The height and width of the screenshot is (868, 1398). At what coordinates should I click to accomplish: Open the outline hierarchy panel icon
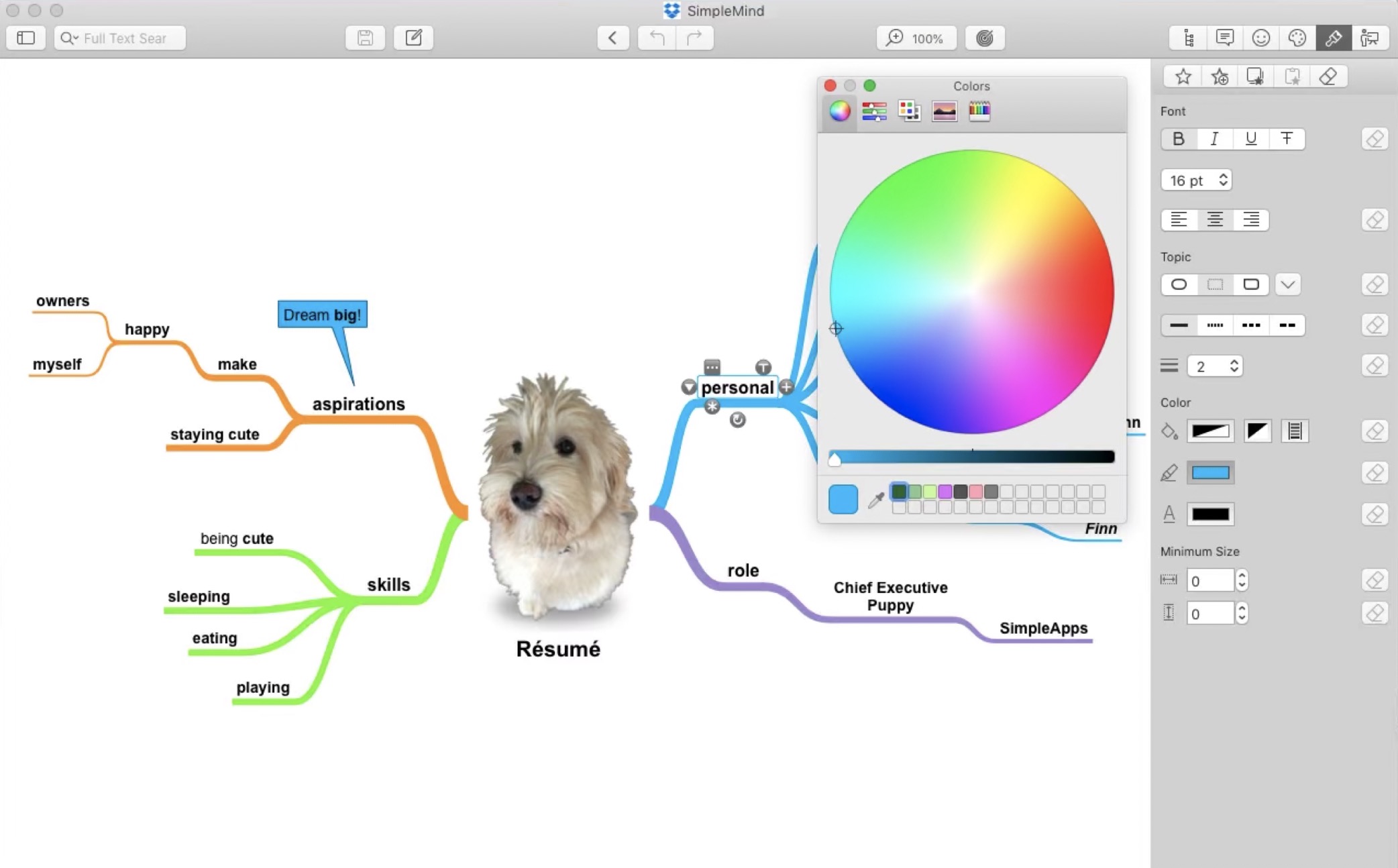tap(1189, 38)
